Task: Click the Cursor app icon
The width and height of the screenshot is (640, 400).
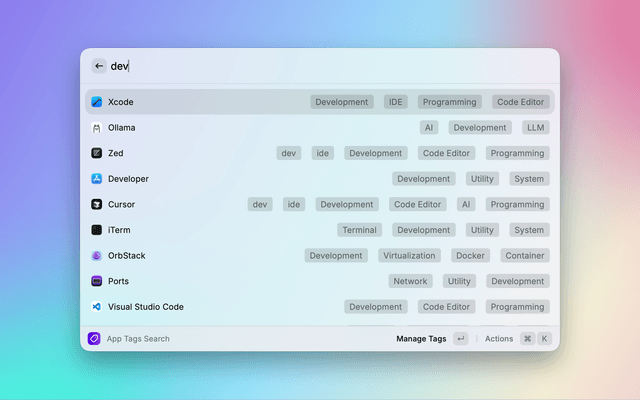Action: pos(97,204)
